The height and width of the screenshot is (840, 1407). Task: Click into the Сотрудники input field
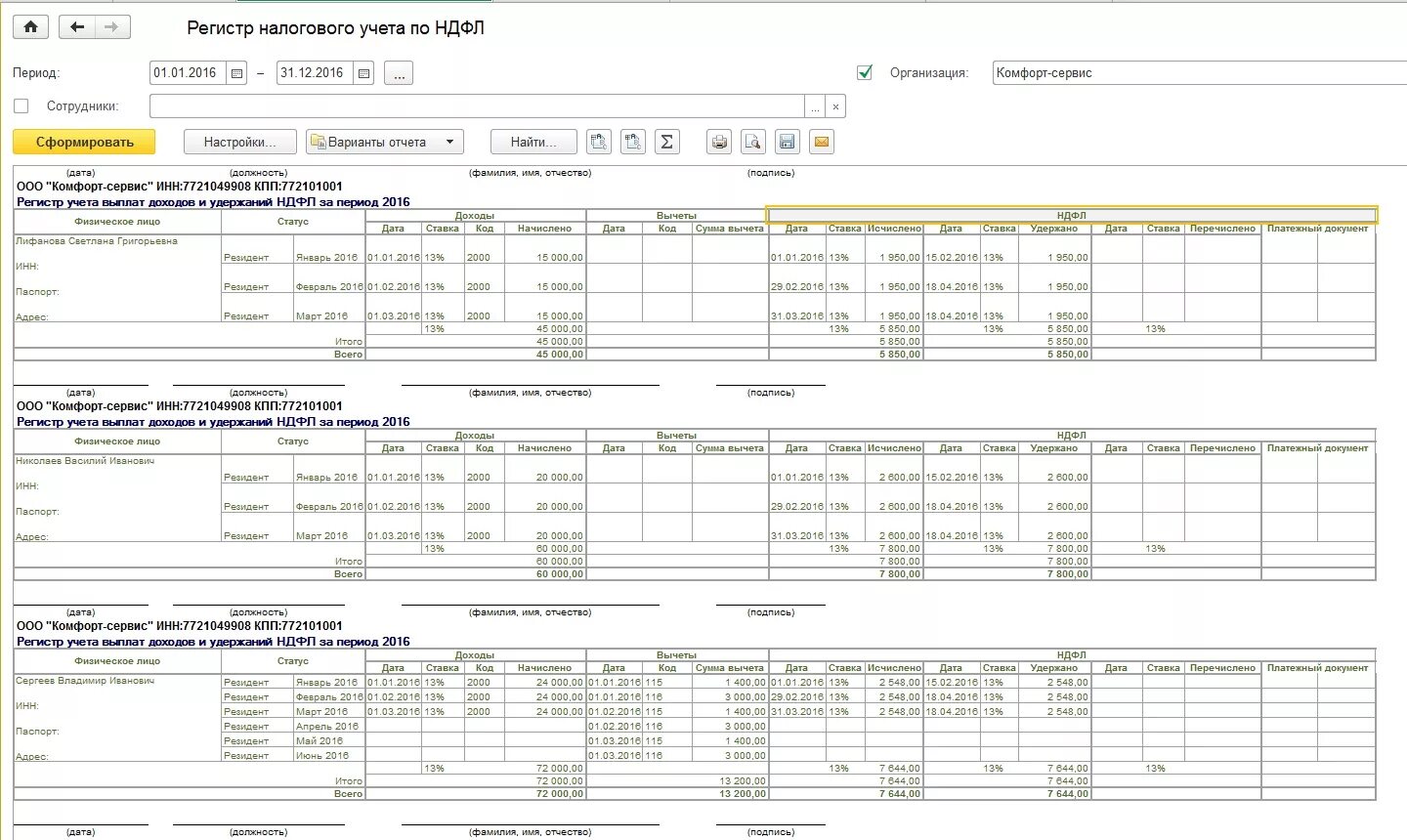[x=477, y=106]
